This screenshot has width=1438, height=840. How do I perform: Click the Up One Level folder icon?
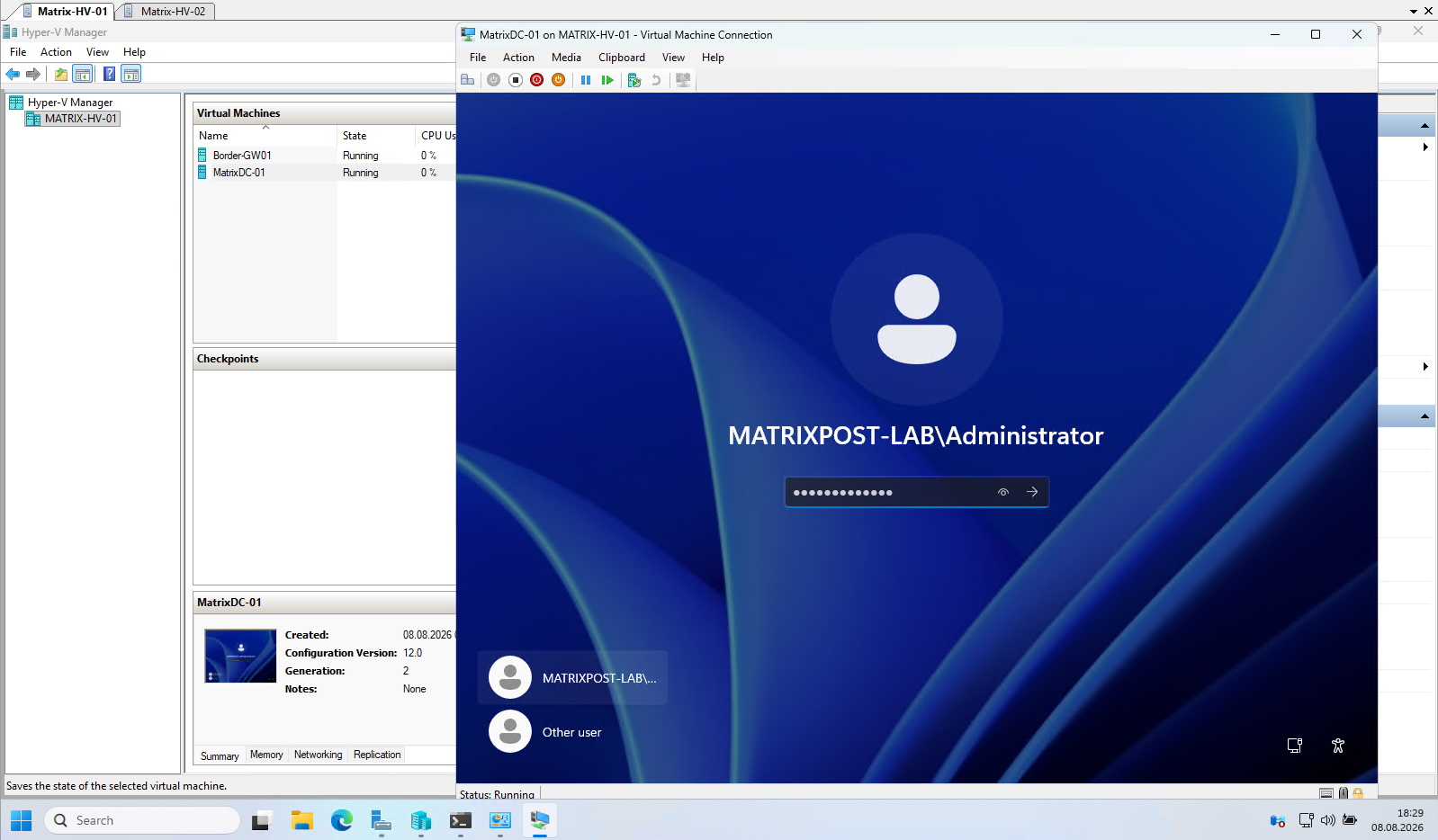61,74
